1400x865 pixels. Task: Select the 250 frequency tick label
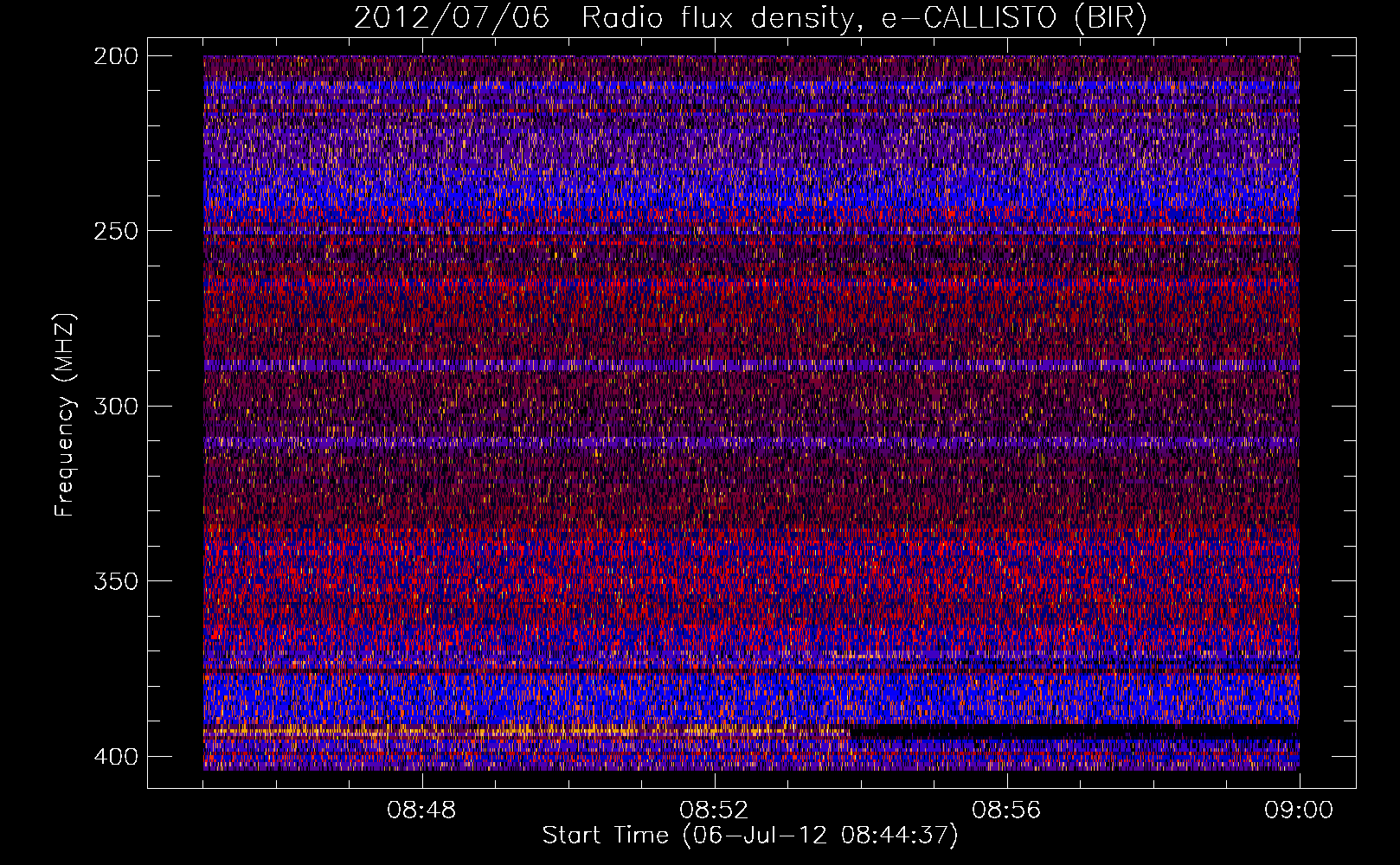point(116,231)
